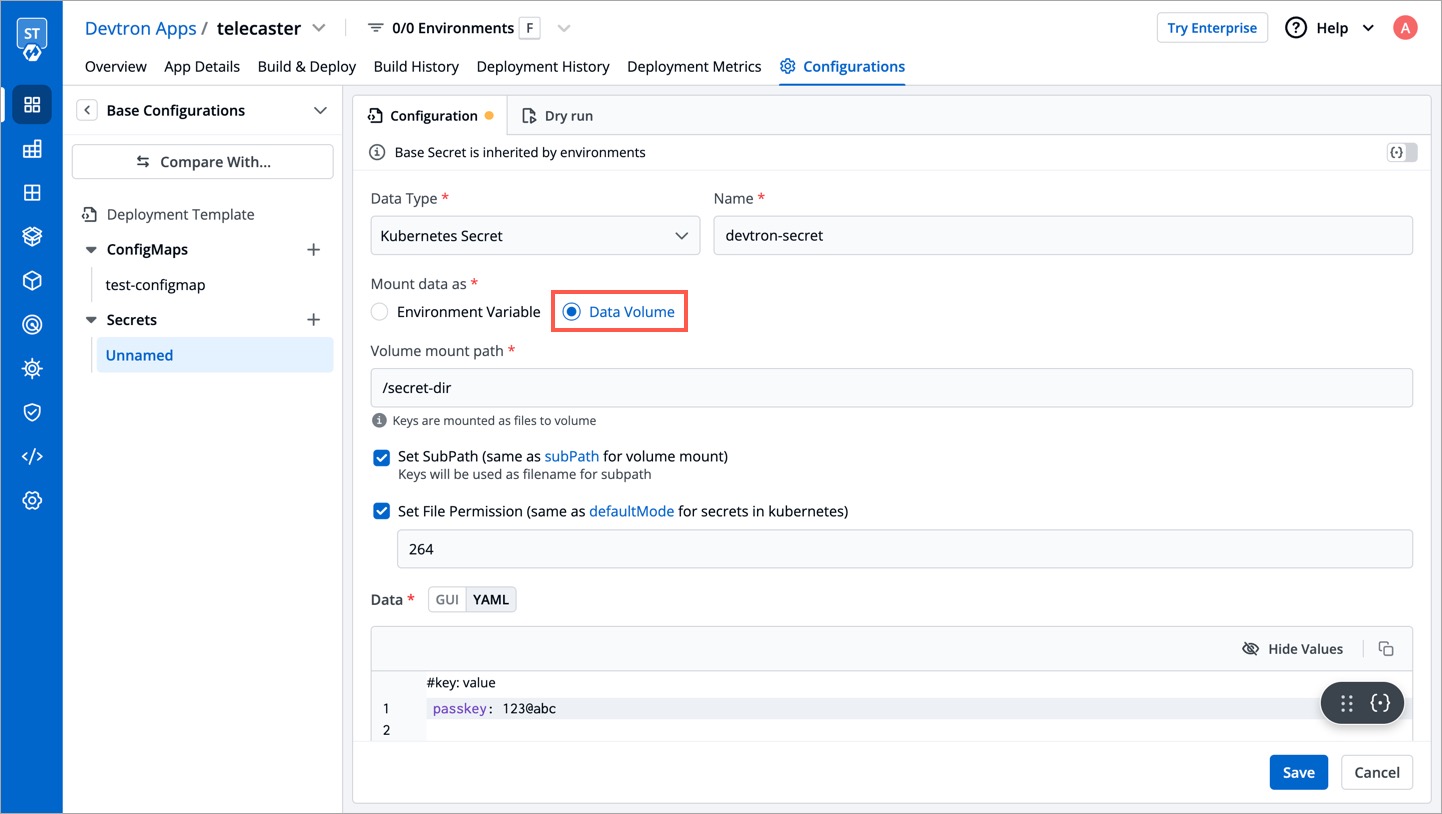Viewport: 1442px width, 814px height.
Task: Open Global Configurations gear icon in sidebar
Action: (x=32, y=501)
